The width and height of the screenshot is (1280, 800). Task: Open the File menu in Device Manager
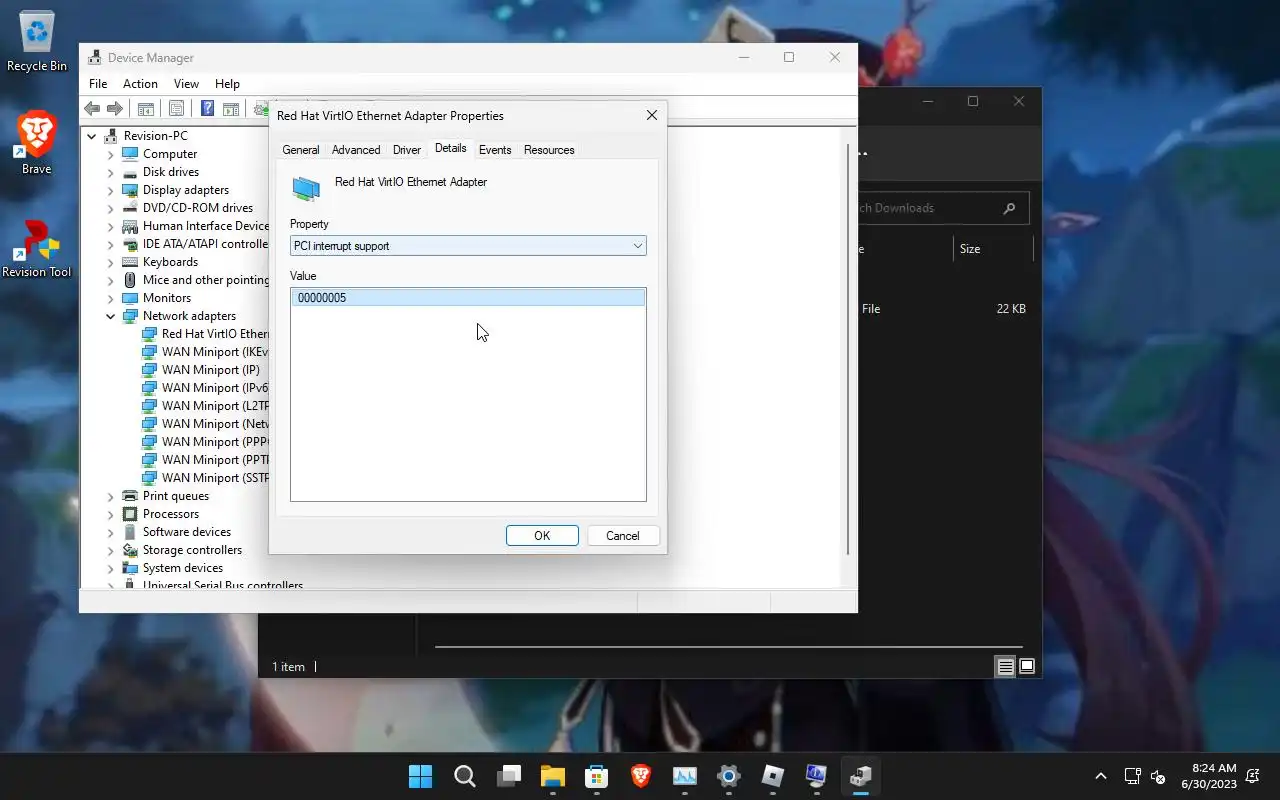tap(98, 84)
